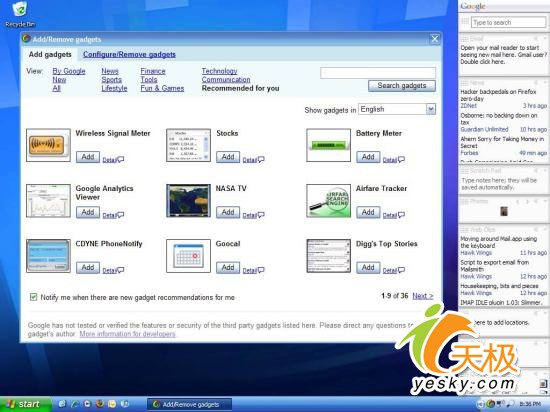The width and height of the screenshot is (550, 412).
Task: Click the Digg's Top Stories icon
Action: coord(328,256)
